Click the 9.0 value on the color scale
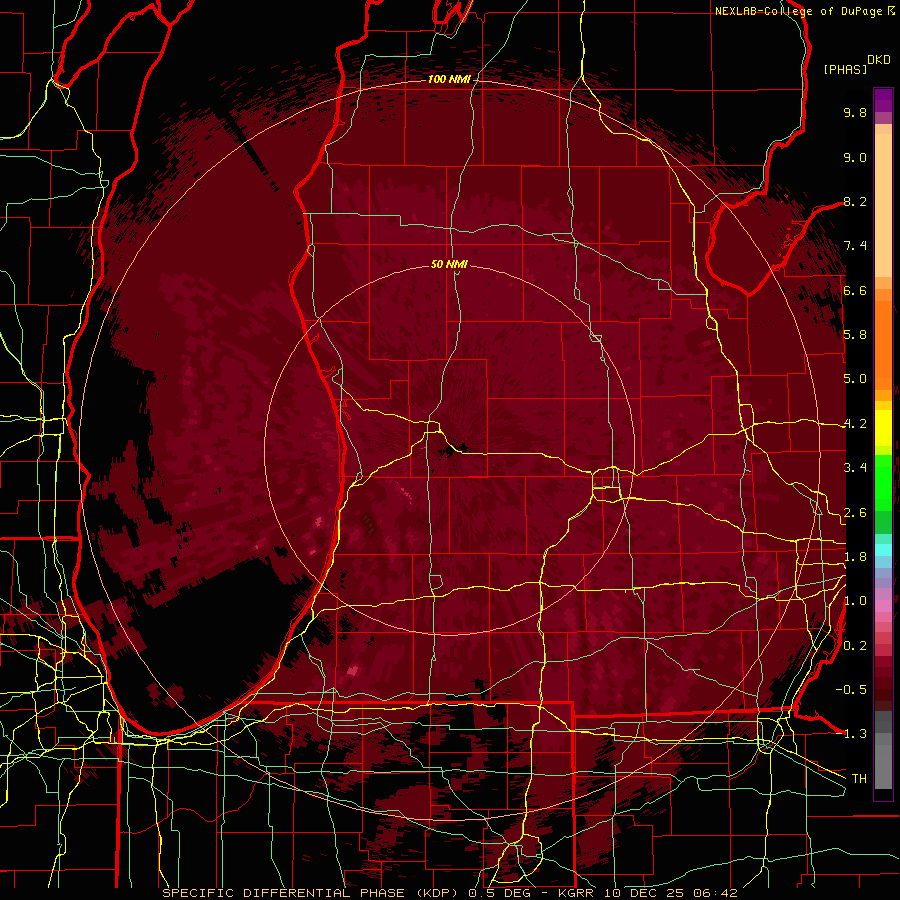900x900 pixels. pos(855,157)
